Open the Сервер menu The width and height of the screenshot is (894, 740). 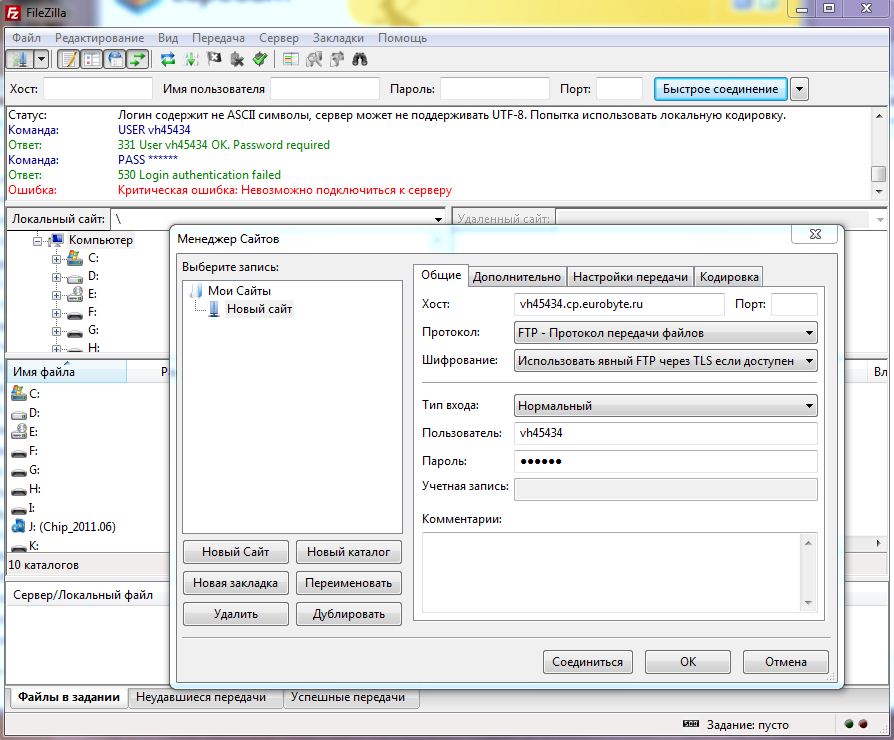(x=279, y=38)
